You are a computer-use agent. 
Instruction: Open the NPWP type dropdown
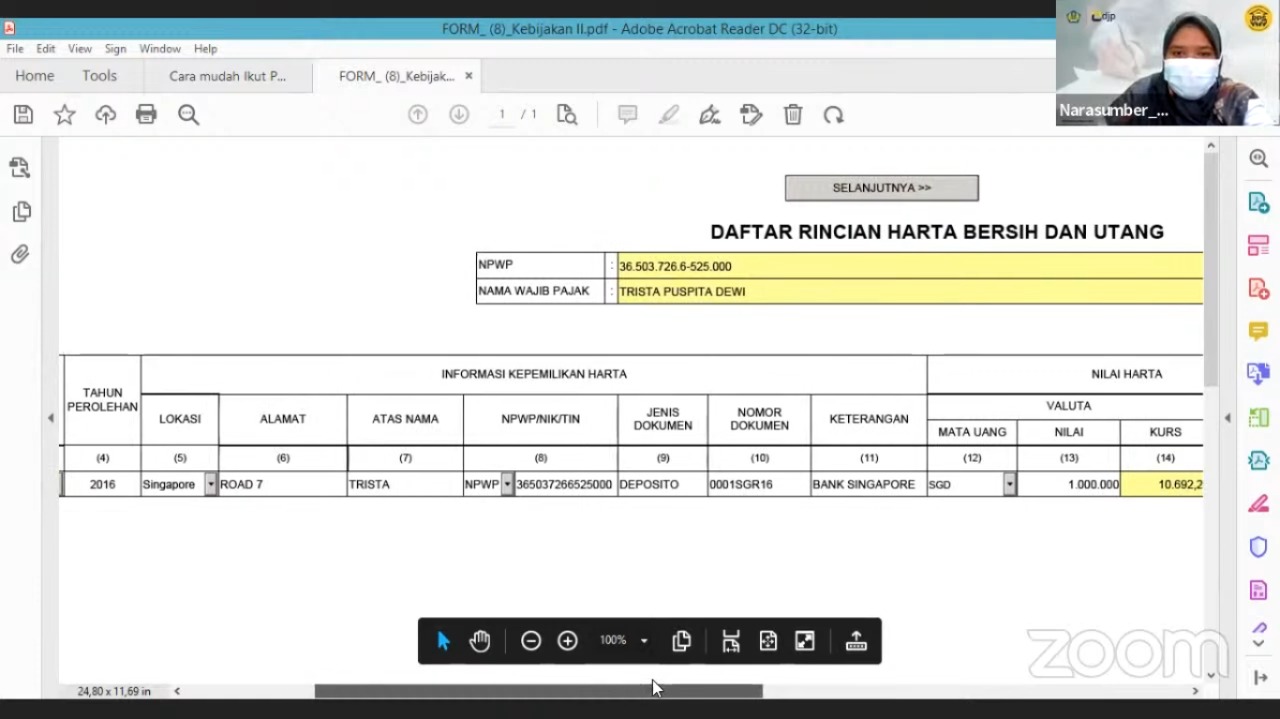(507, 485)
